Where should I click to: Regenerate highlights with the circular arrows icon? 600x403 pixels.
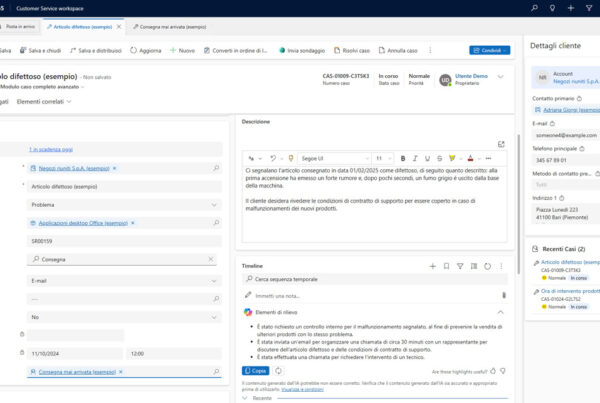278,371
